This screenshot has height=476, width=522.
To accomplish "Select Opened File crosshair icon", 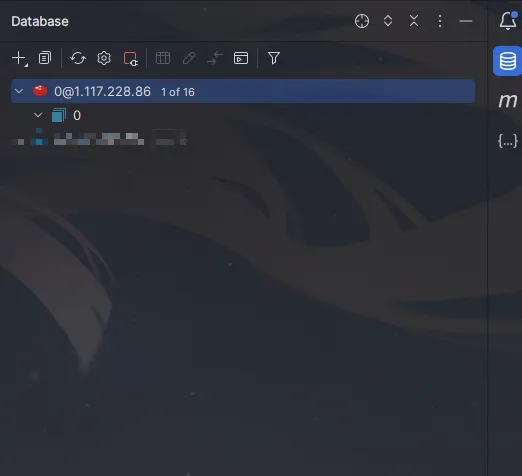I will tap(362, 21).
